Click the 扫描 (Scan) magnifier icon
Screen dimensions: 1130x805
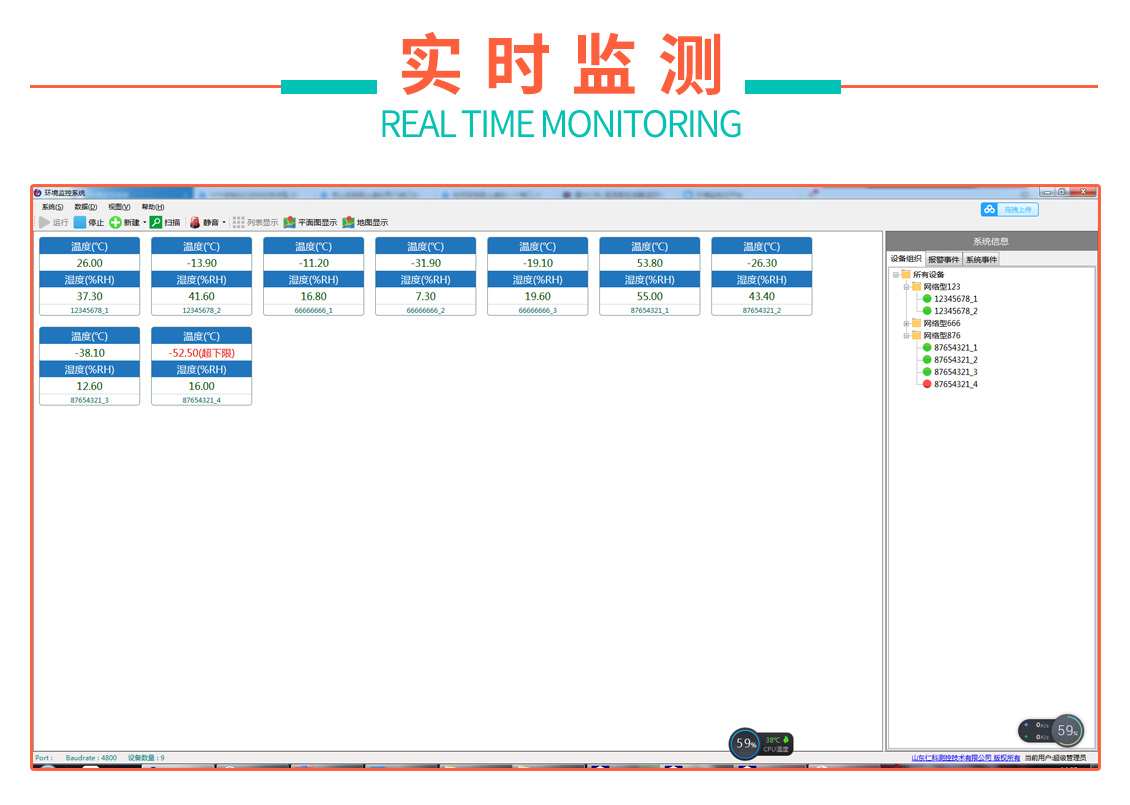tap(157, 222)
